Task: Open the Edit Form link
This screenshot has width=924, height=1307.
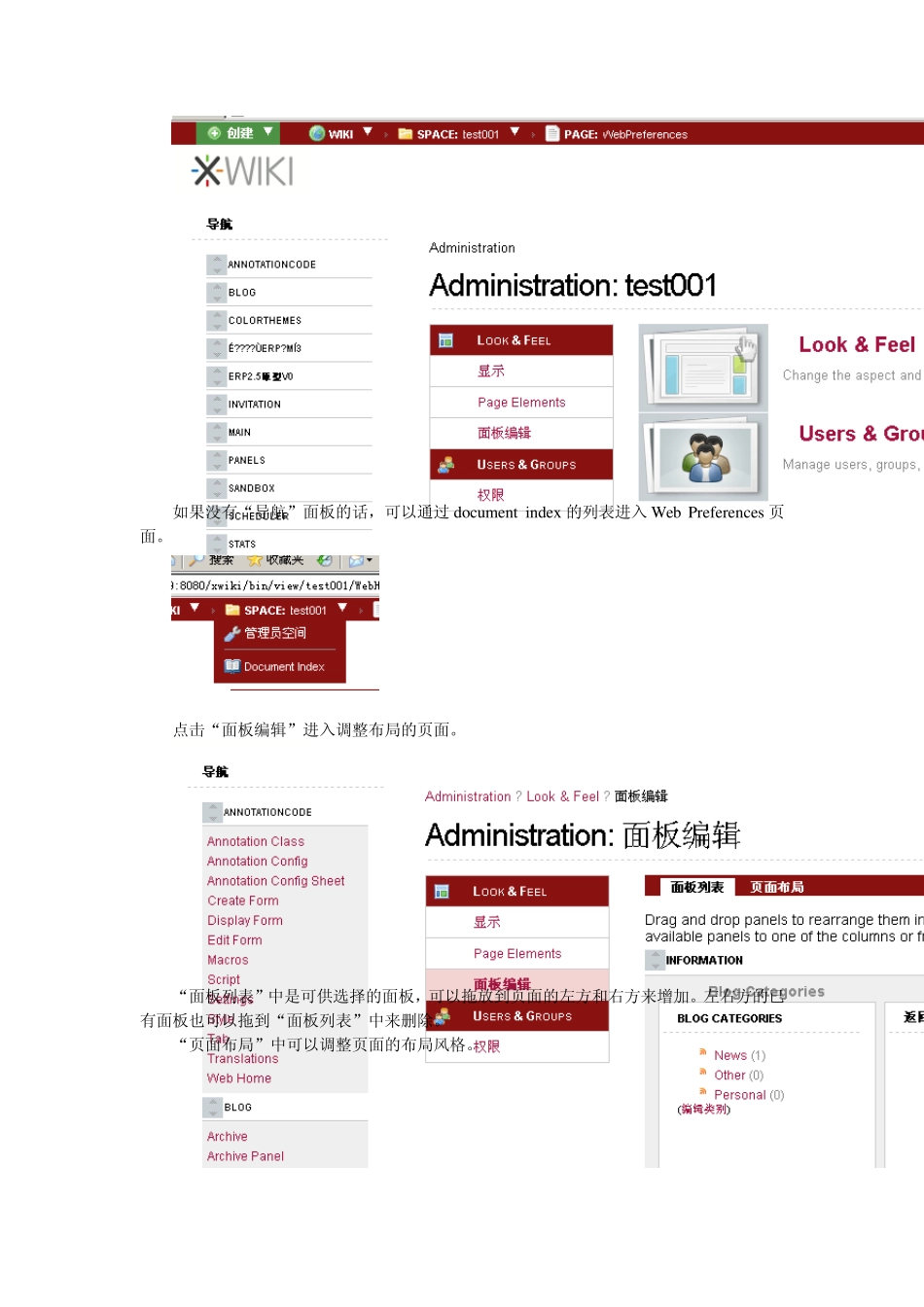Action: click(234, 940)
